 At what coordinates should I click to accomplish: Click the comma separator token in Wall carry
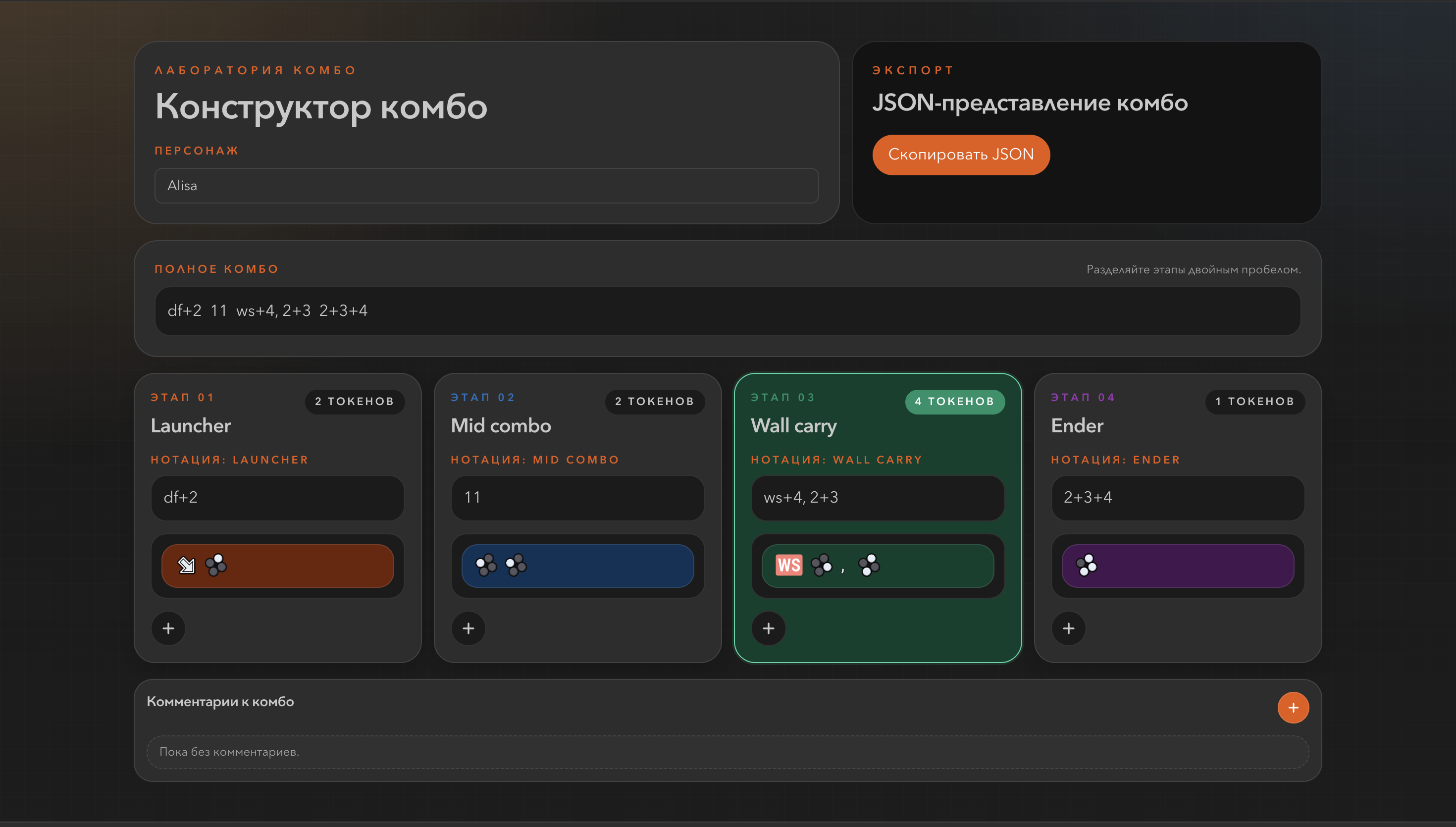[x=843, y=569]
